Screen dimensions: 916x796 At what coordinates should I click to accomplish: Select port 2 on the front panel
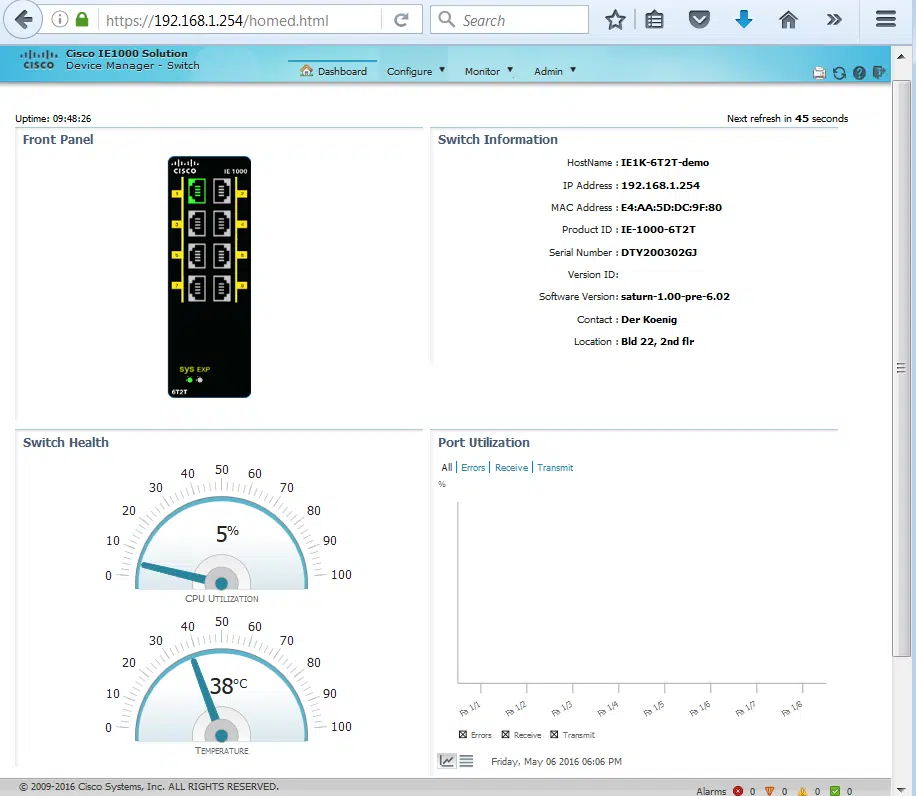(221, 191)
